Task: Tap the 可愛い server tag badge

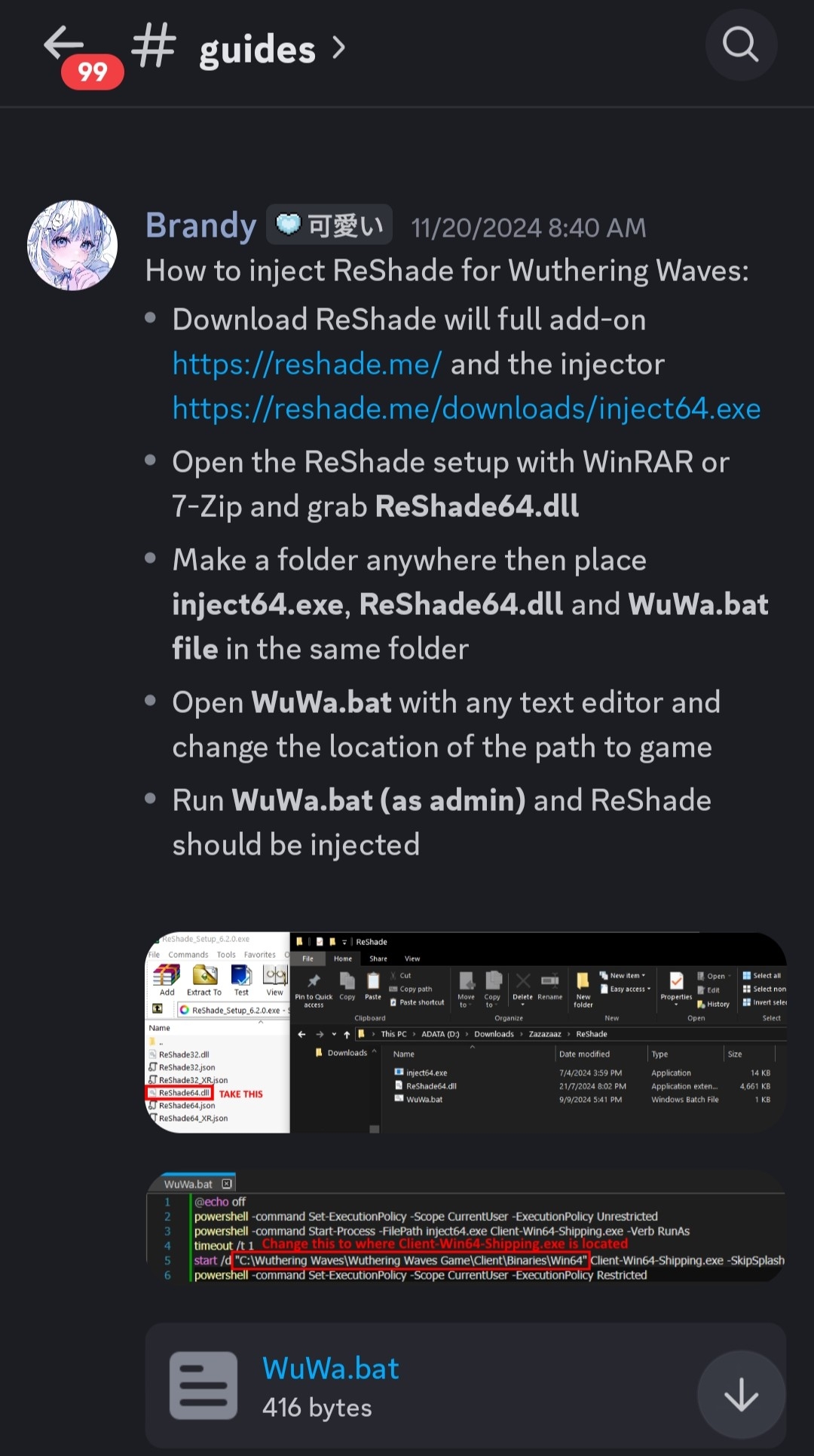Action: 329,225
